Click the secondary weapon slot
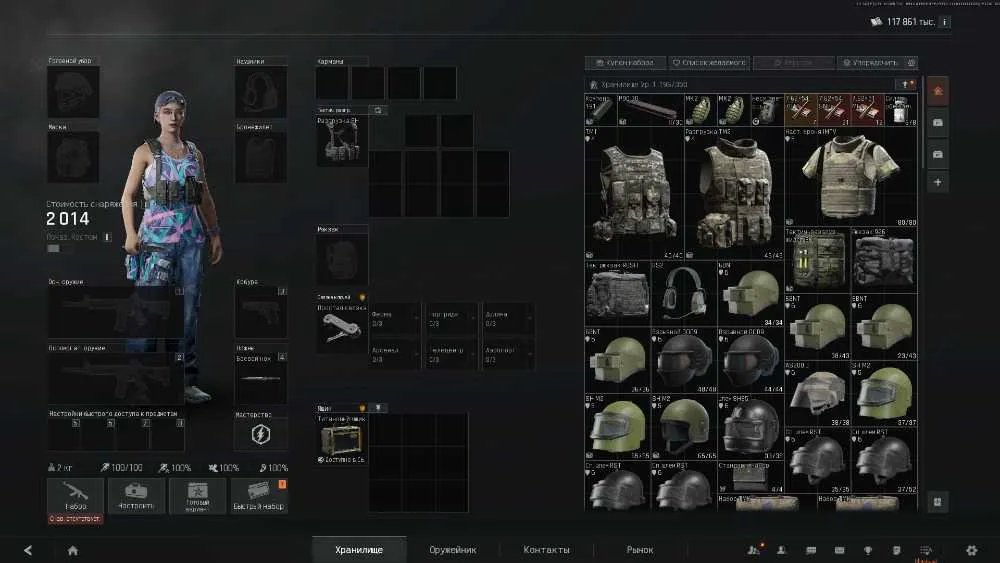The width and height of the screenshot is (1000, 563). tap(116, 379)
